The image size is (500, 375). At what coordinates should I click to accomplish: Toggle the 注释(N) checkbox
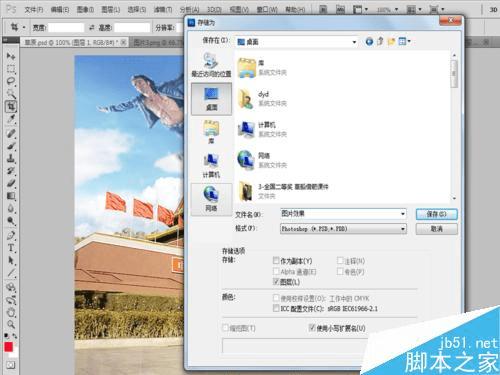pos(340,260)
